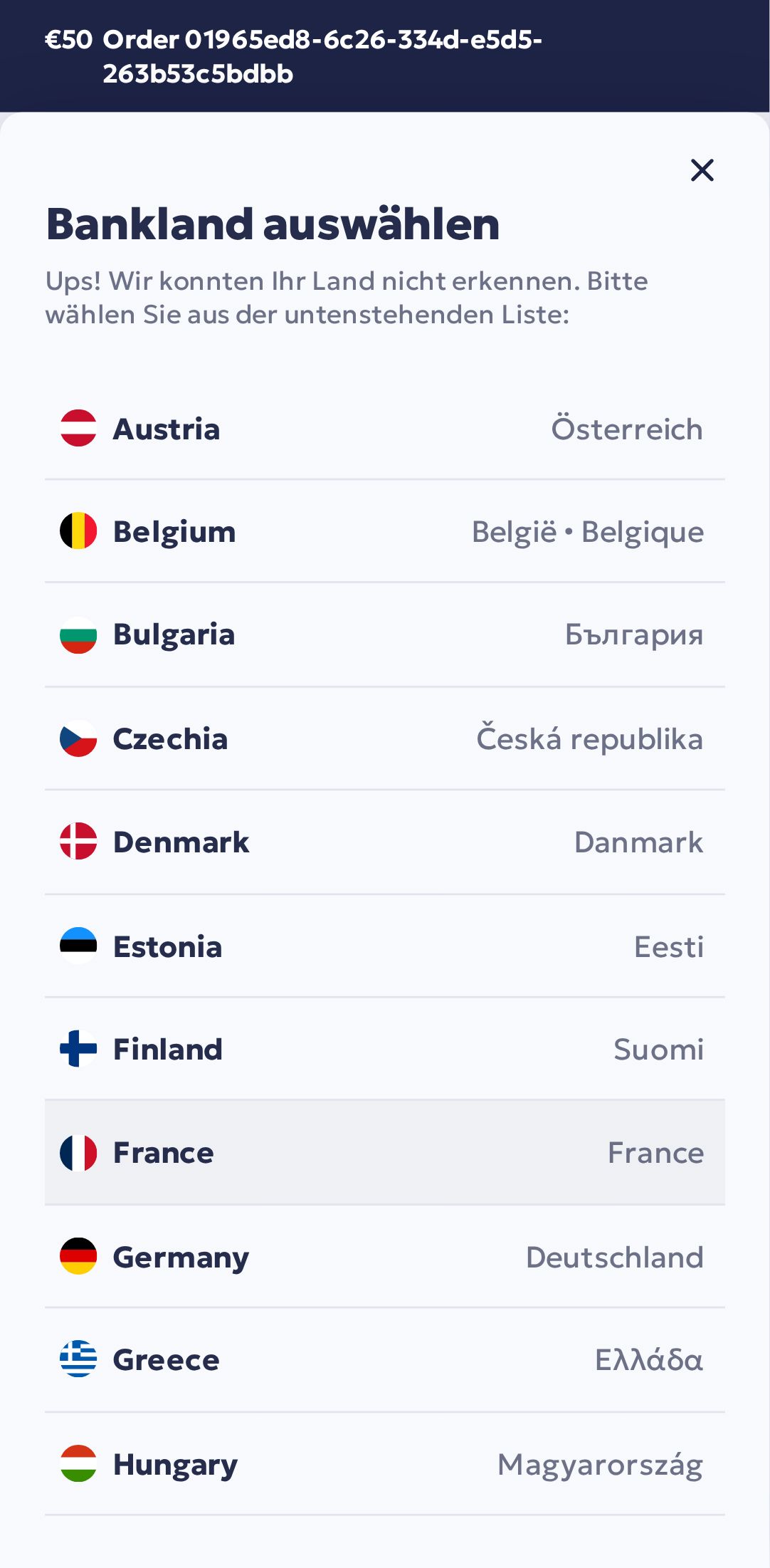Click the Estonia flag icon

coord(78,946)
